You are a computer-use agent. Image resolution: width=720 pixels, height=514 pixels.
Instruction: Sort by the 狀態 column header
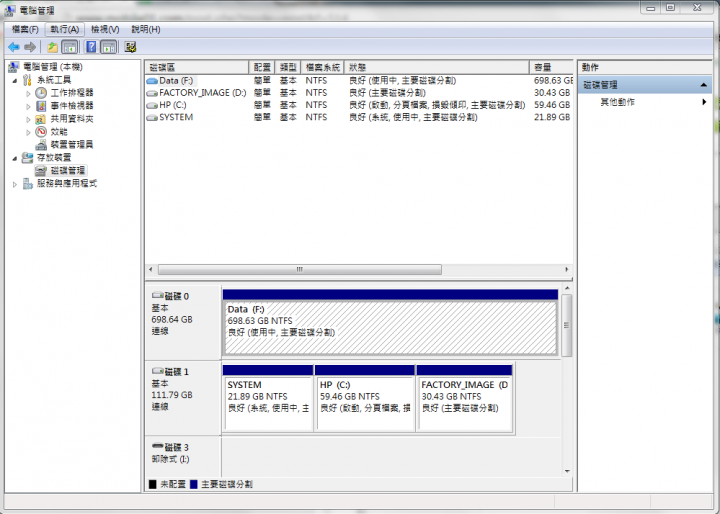[437, 68]
